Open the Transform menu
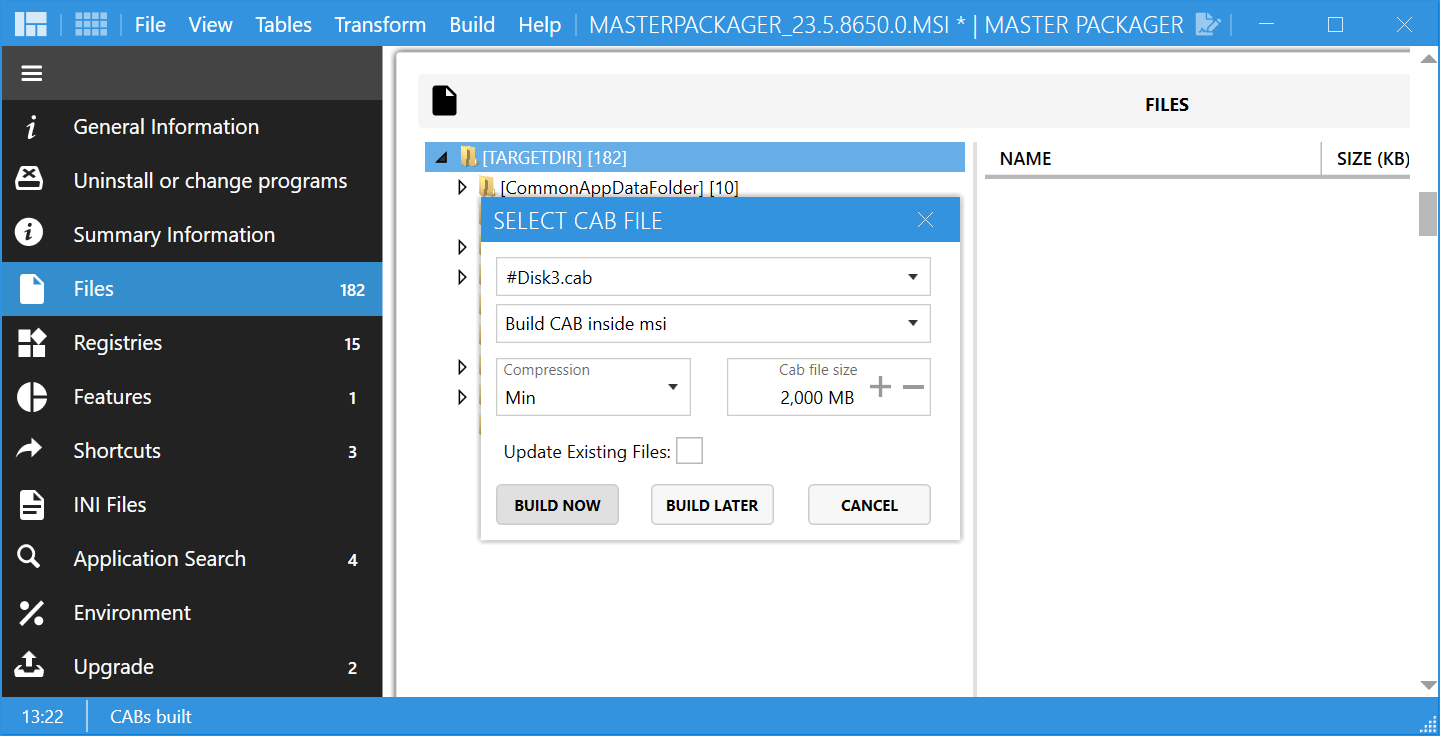 380,24
